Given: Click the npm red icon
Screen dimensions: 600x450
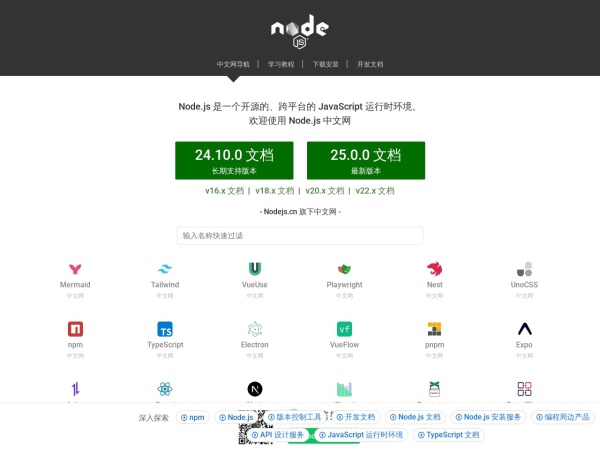Looking at the screenshot, I should (75, 329).
